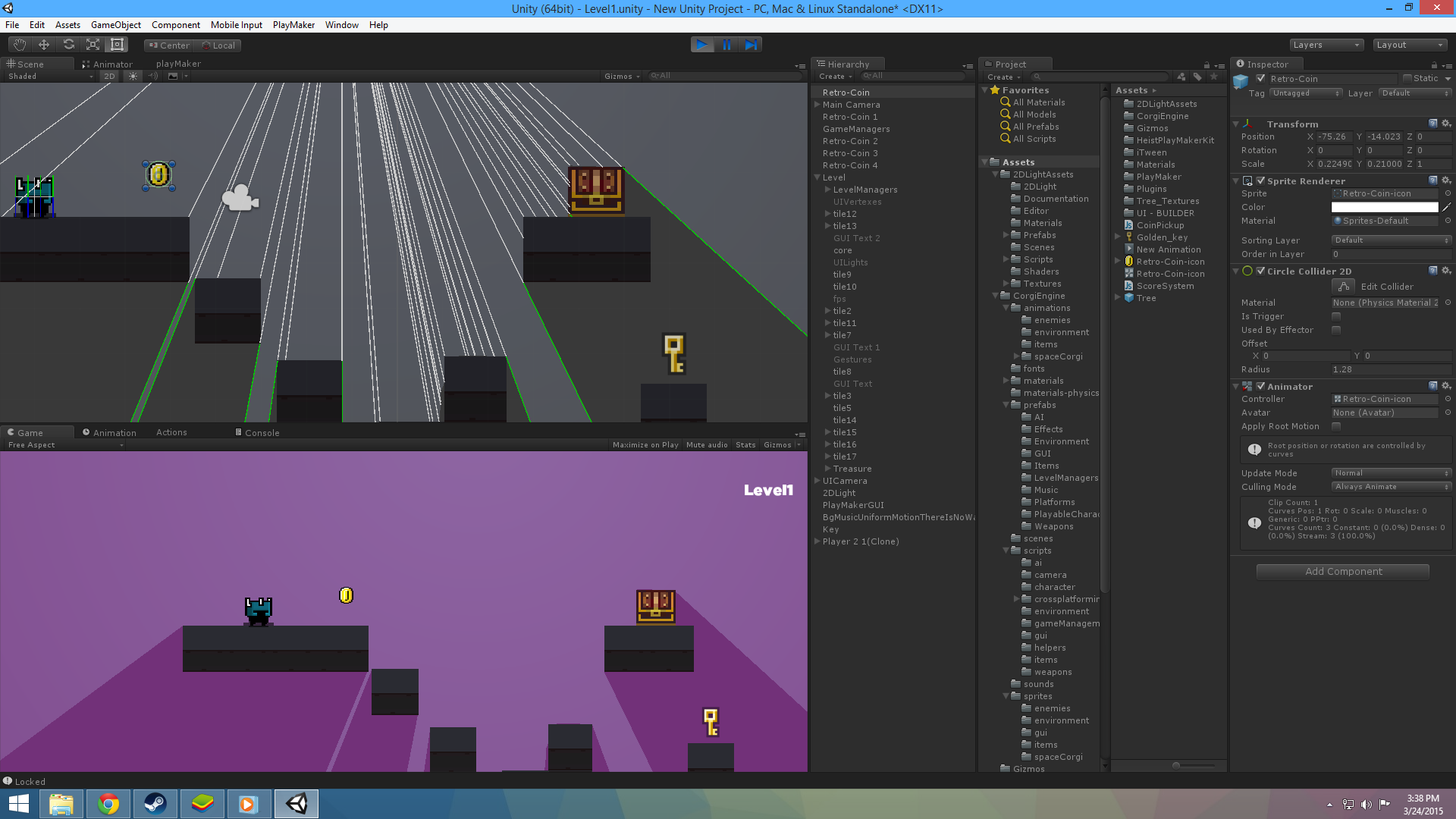1456x819 pixels.
Task: Select the Rotate tool in the toolbar
Action: pyautogui.click(x=68, y=45)
